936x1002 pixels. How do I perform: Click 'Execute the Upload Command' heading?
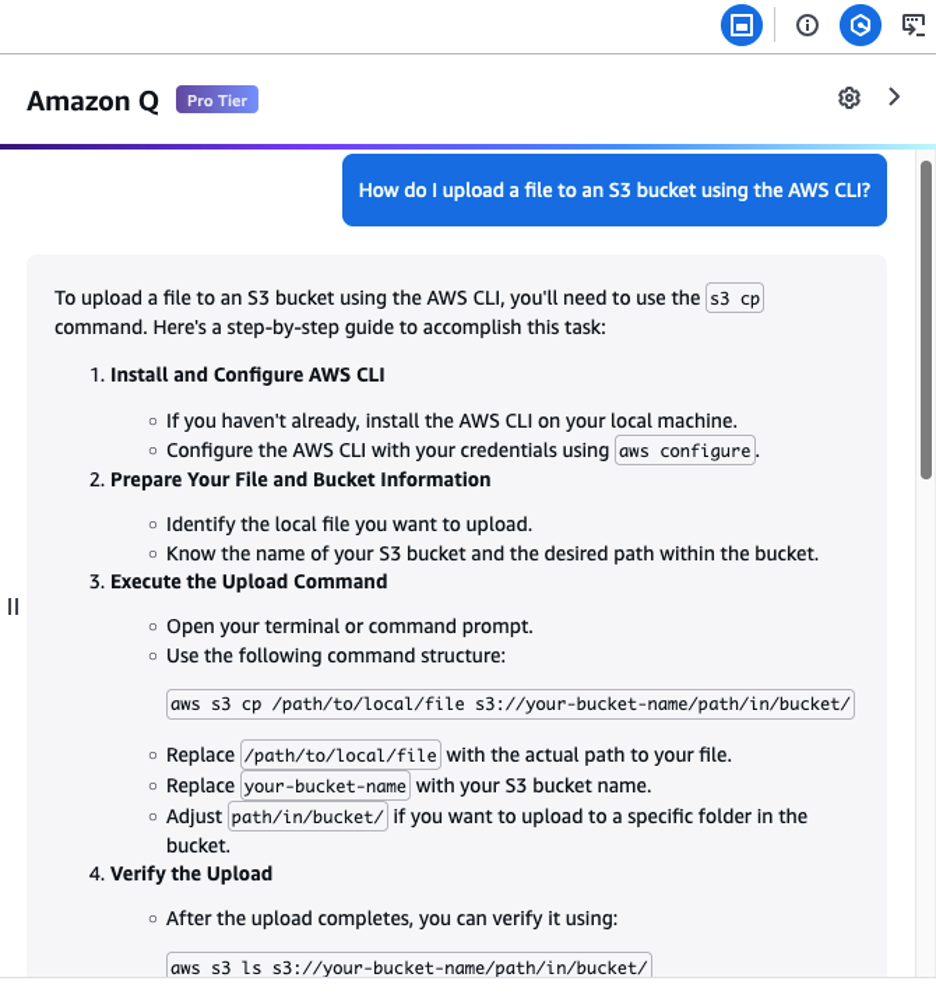tap(249, 582)
